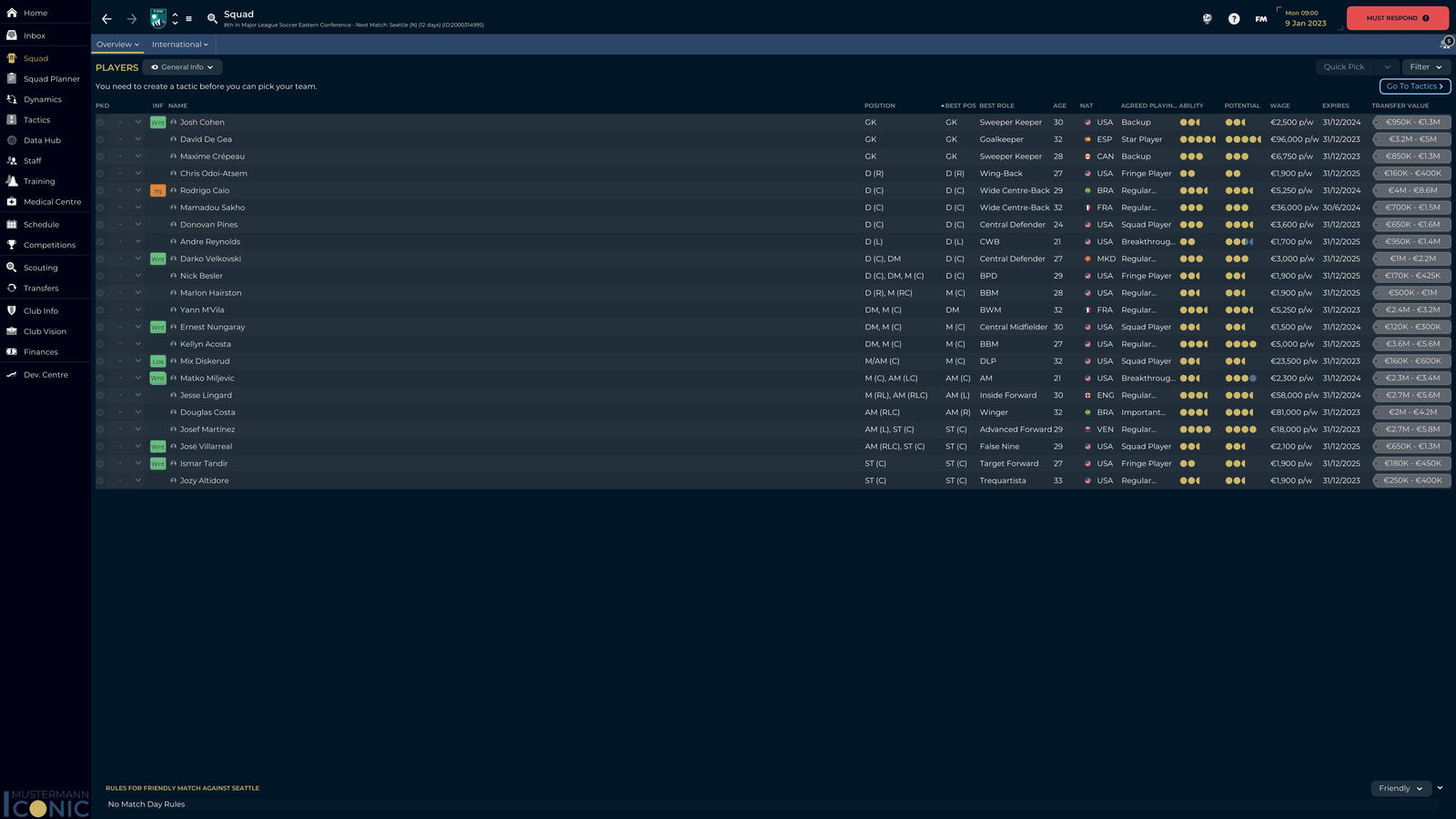Click the club badge in header
This screenshot has height=819, width=1456.
[158, 18]
